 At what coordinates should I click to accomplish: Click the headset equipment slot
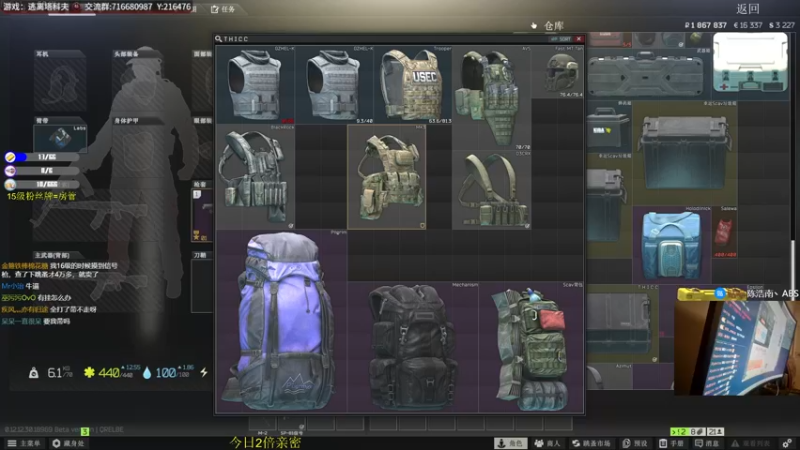[60, 84]
